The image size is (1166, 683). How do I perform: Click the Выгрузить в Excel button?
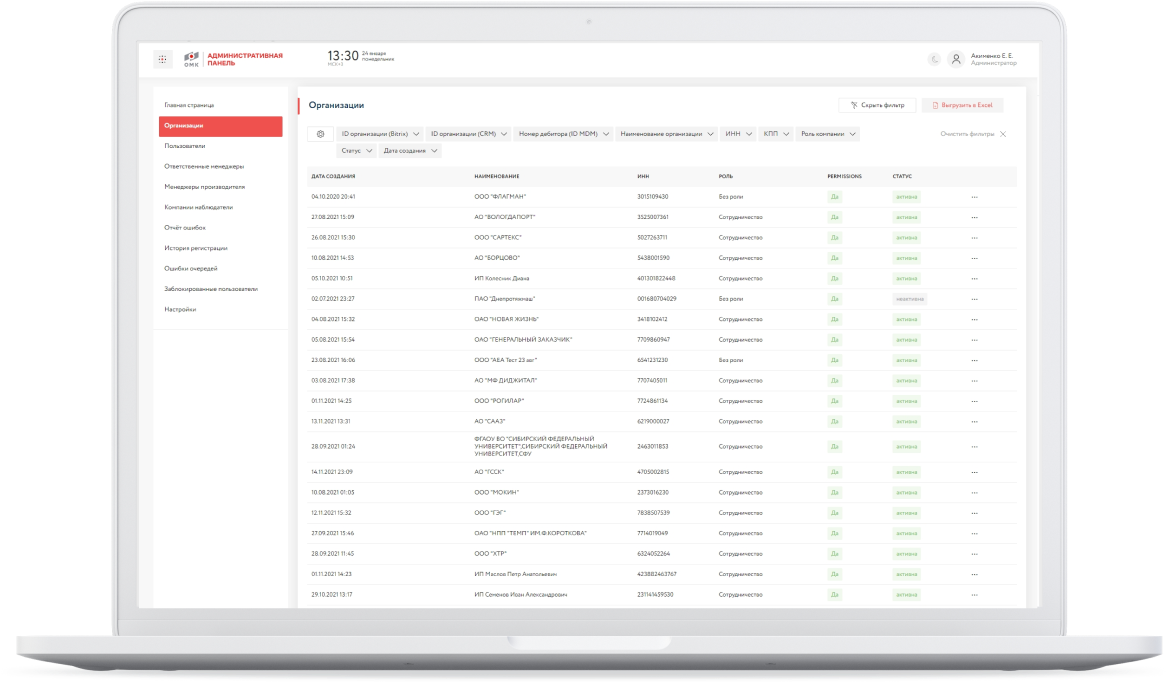point(962,106)
